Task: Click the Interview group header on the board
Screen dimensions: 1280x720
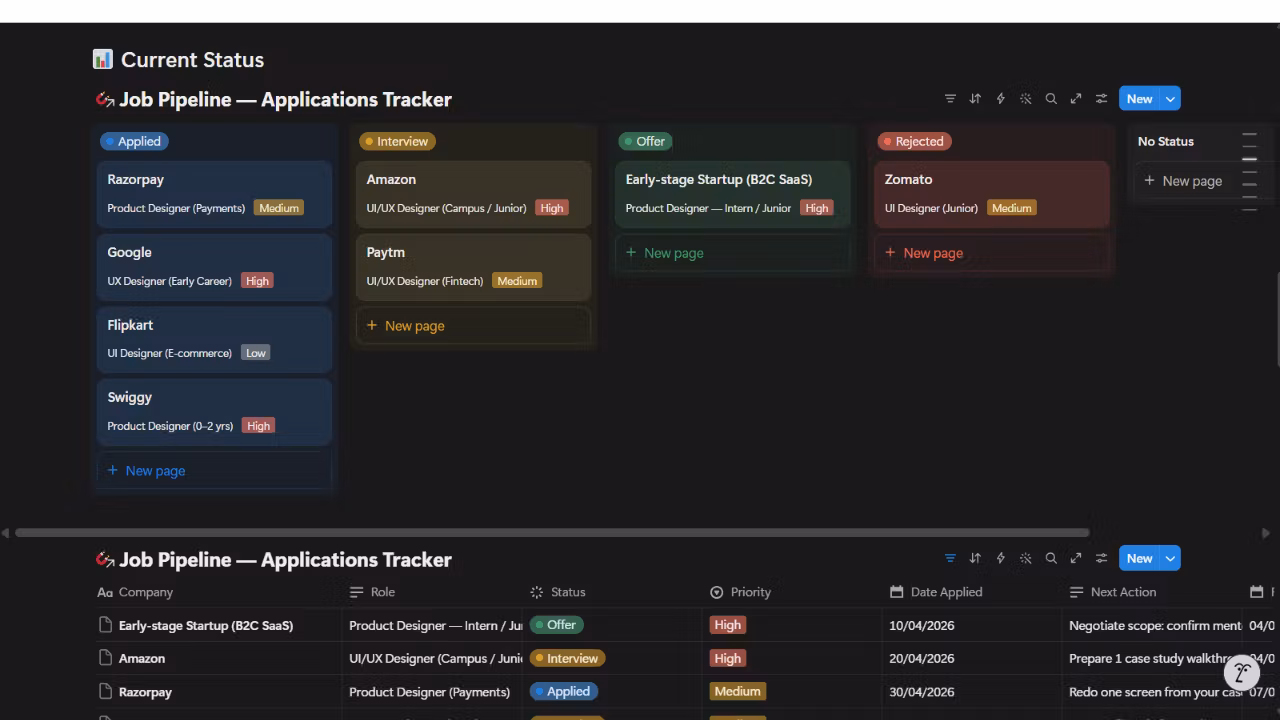Action: click(397, 141)
